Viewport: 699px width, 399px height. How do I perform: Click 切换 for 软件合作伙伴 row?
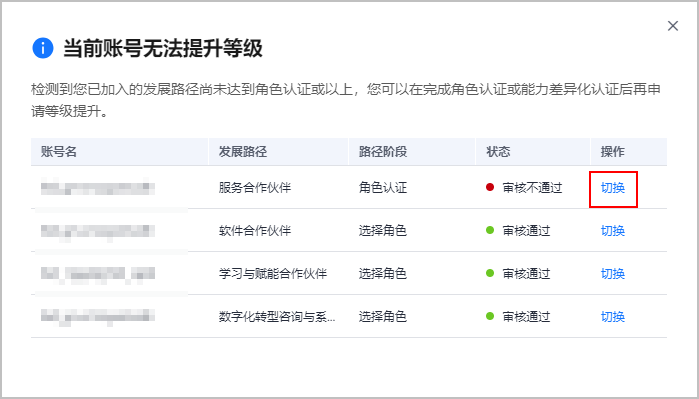[613, 230]
